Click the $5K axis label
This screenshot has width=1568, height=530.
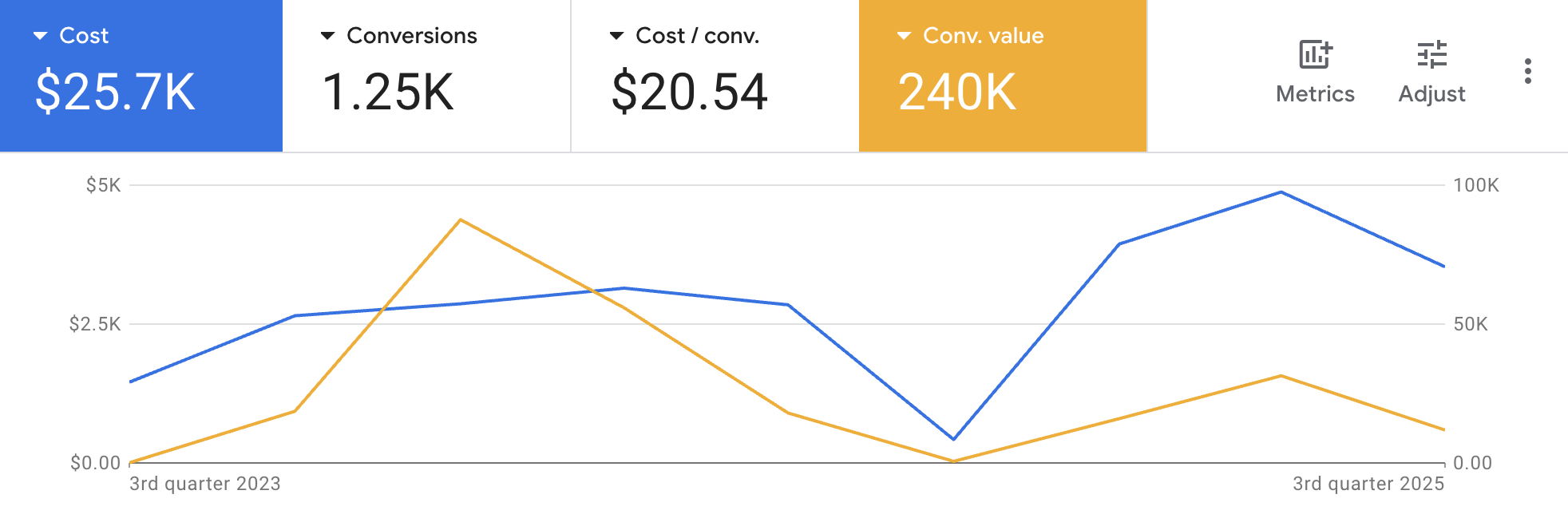[x=105, y=184]
